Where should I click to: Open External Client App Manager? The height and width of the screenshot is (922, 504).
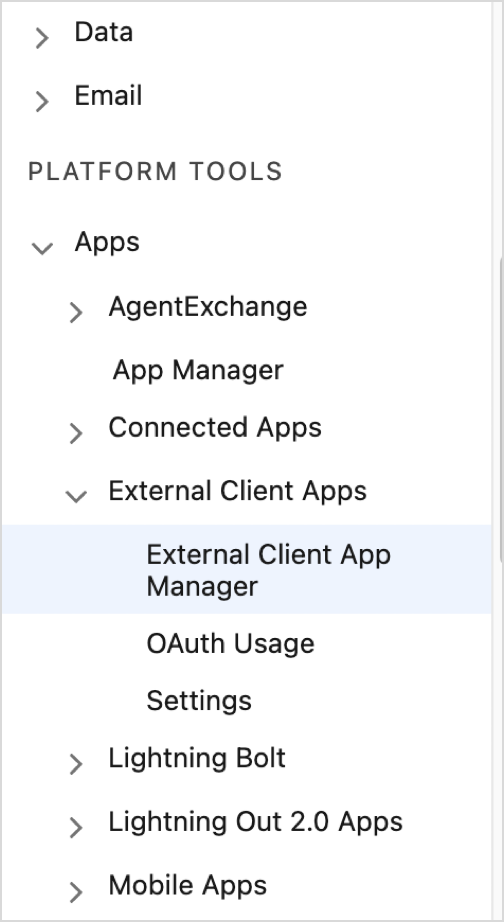(246, 569)
